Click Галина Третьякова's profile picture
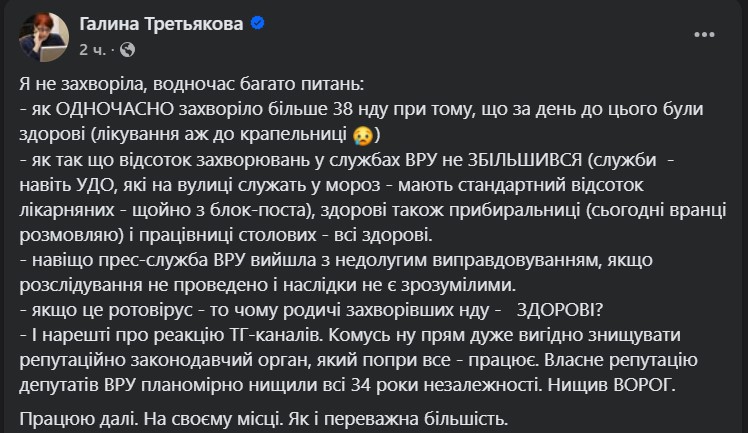The height and width of the screenshot is (433, 748). click(x=38, y=35)
